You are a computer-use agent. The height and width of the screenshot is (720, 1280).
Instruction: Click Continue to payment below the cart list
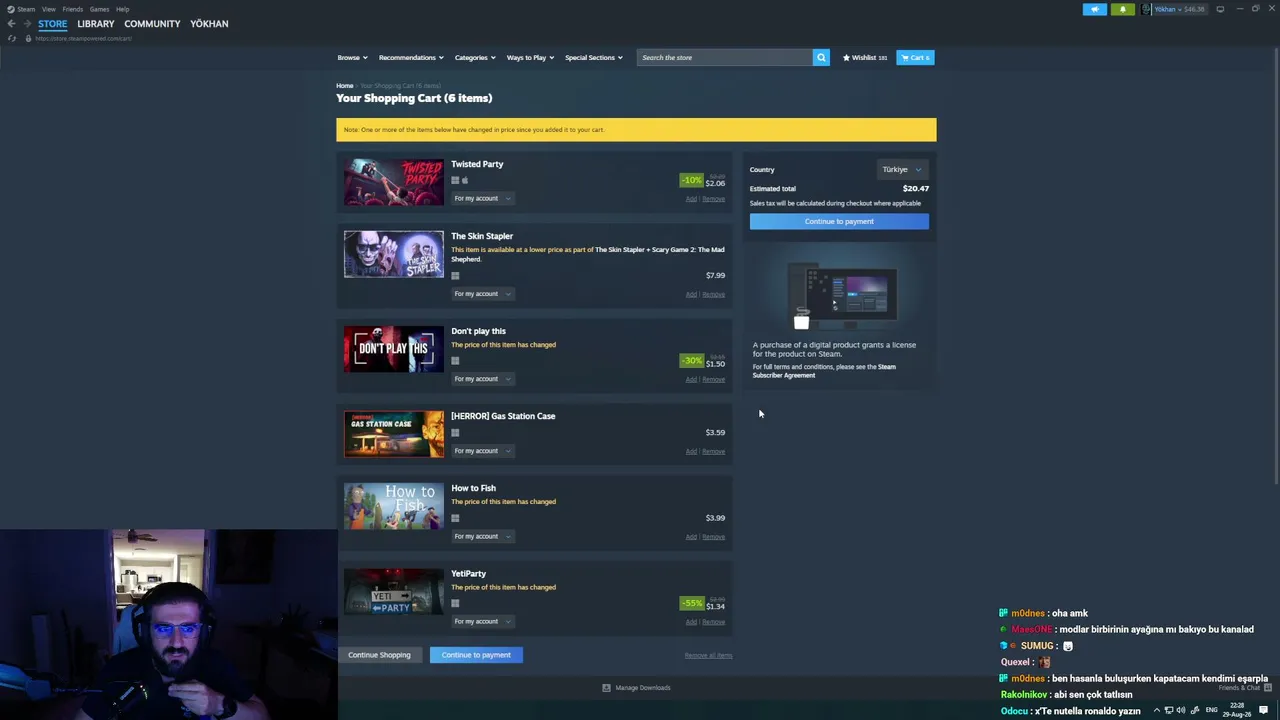coord(476,655)
